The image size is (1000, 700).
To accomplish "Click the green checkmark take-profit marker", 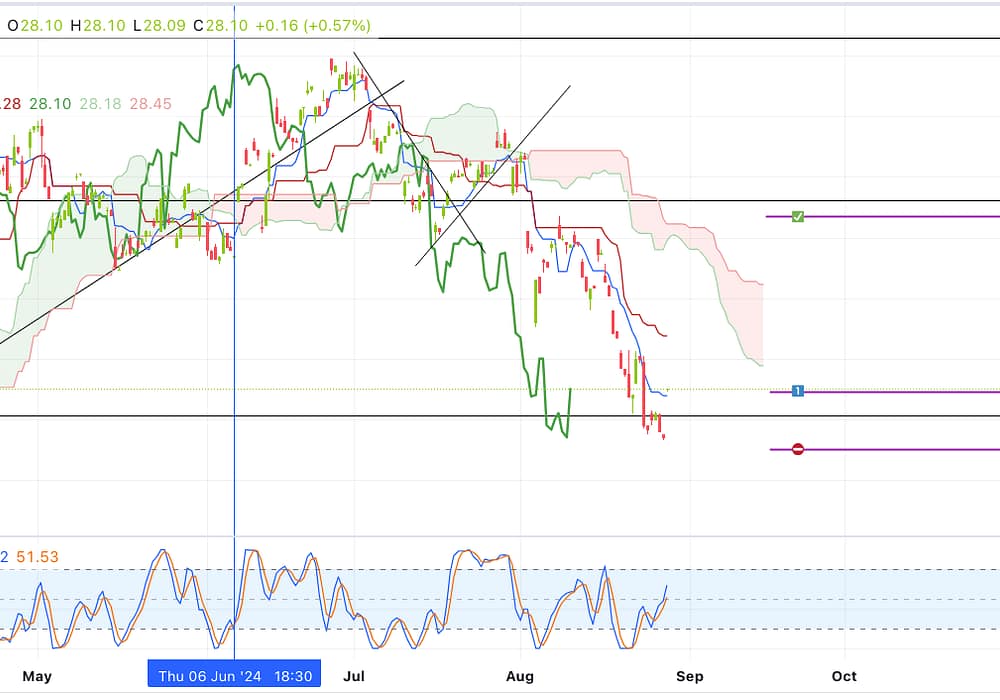I will click(797, 216).
